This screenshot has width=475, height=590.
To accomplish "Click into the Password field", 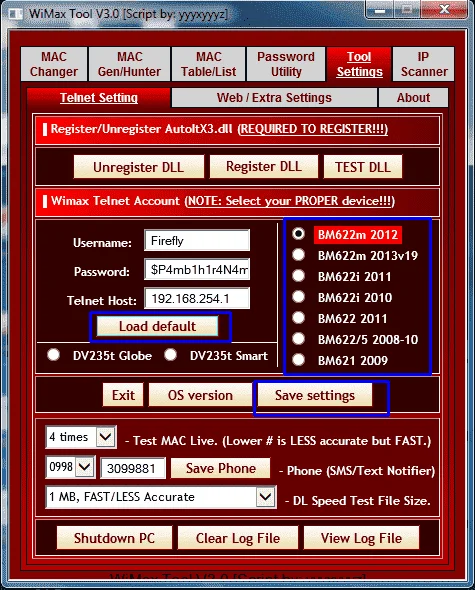I will pos(197,269).
